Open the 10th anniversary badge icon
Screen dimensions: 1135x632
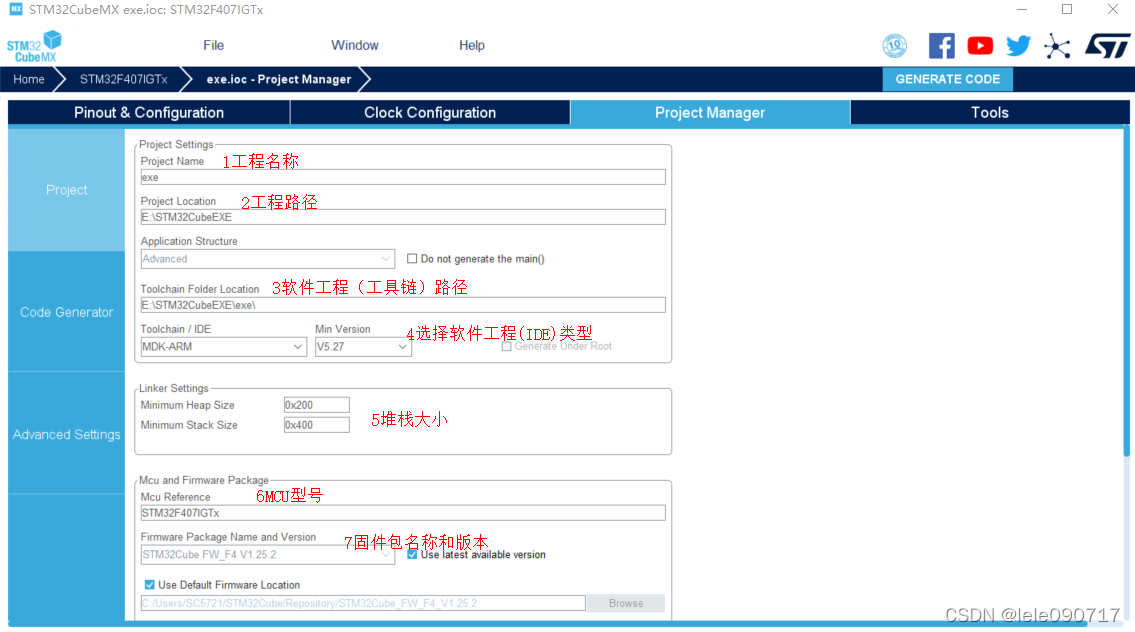(x=895, y=46)
